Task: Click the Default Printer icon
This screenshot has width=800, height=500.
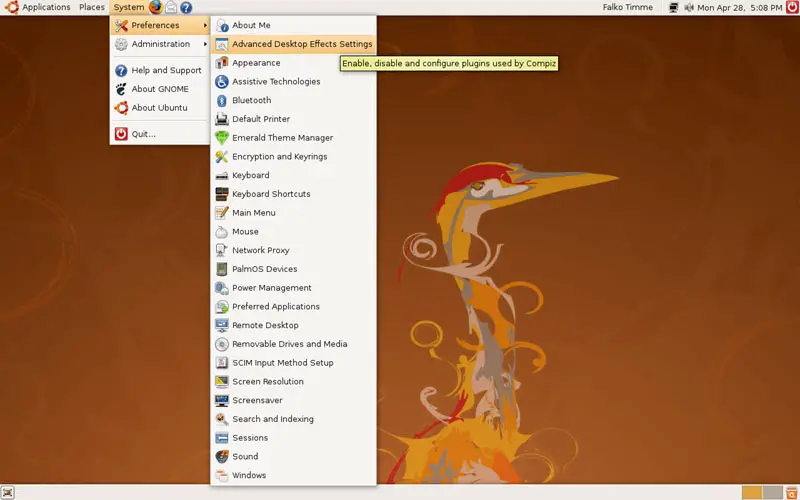Action: (x=221, y=119)
